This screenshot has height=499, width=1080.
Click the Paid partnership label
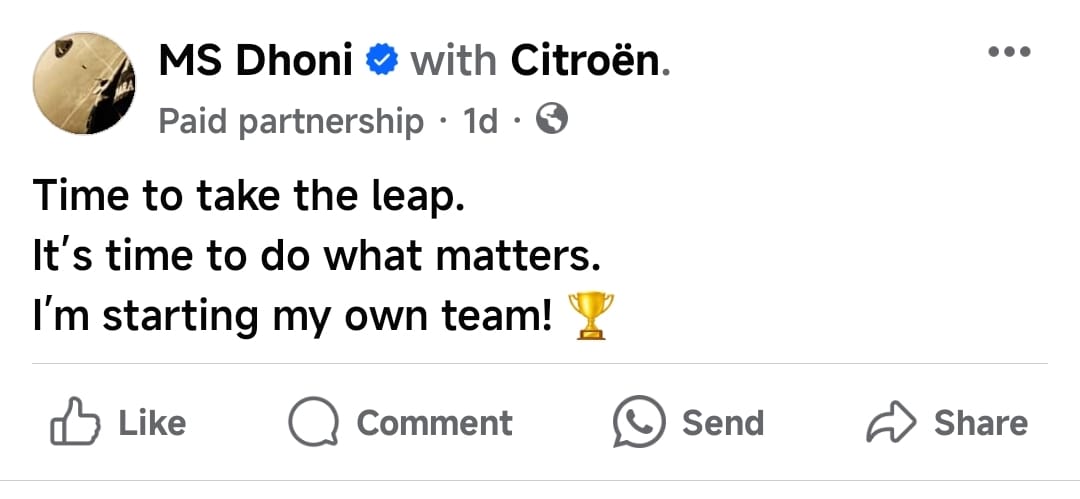click(291, 122)
